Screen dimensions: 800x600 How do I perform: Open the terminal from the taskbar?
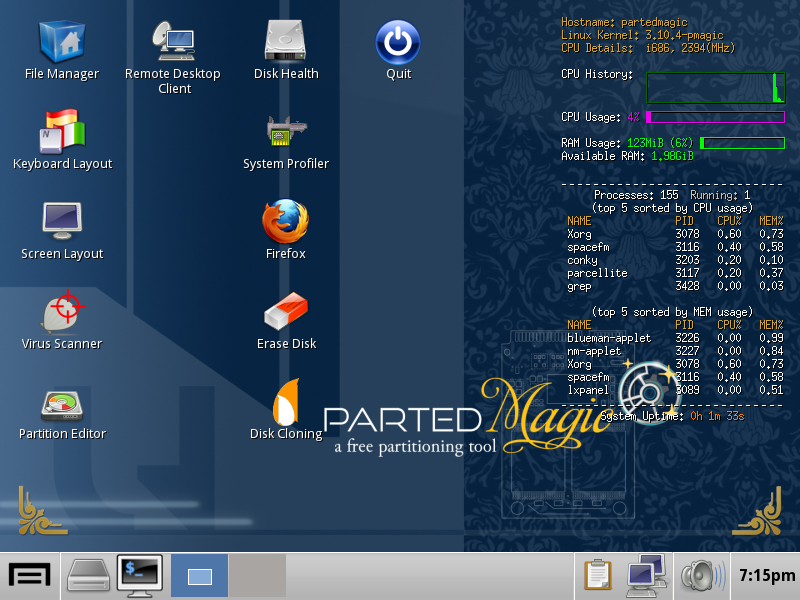139,576
